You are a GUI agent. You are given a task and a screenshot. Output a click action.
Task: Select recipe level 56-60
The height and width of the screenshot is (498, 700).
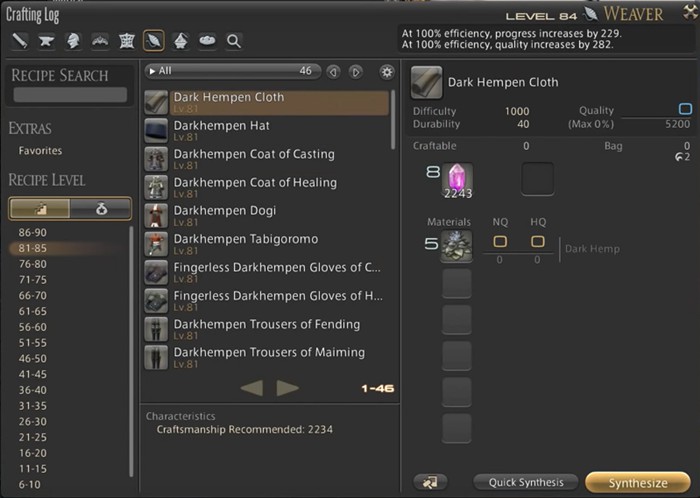(x=33, y=327)
